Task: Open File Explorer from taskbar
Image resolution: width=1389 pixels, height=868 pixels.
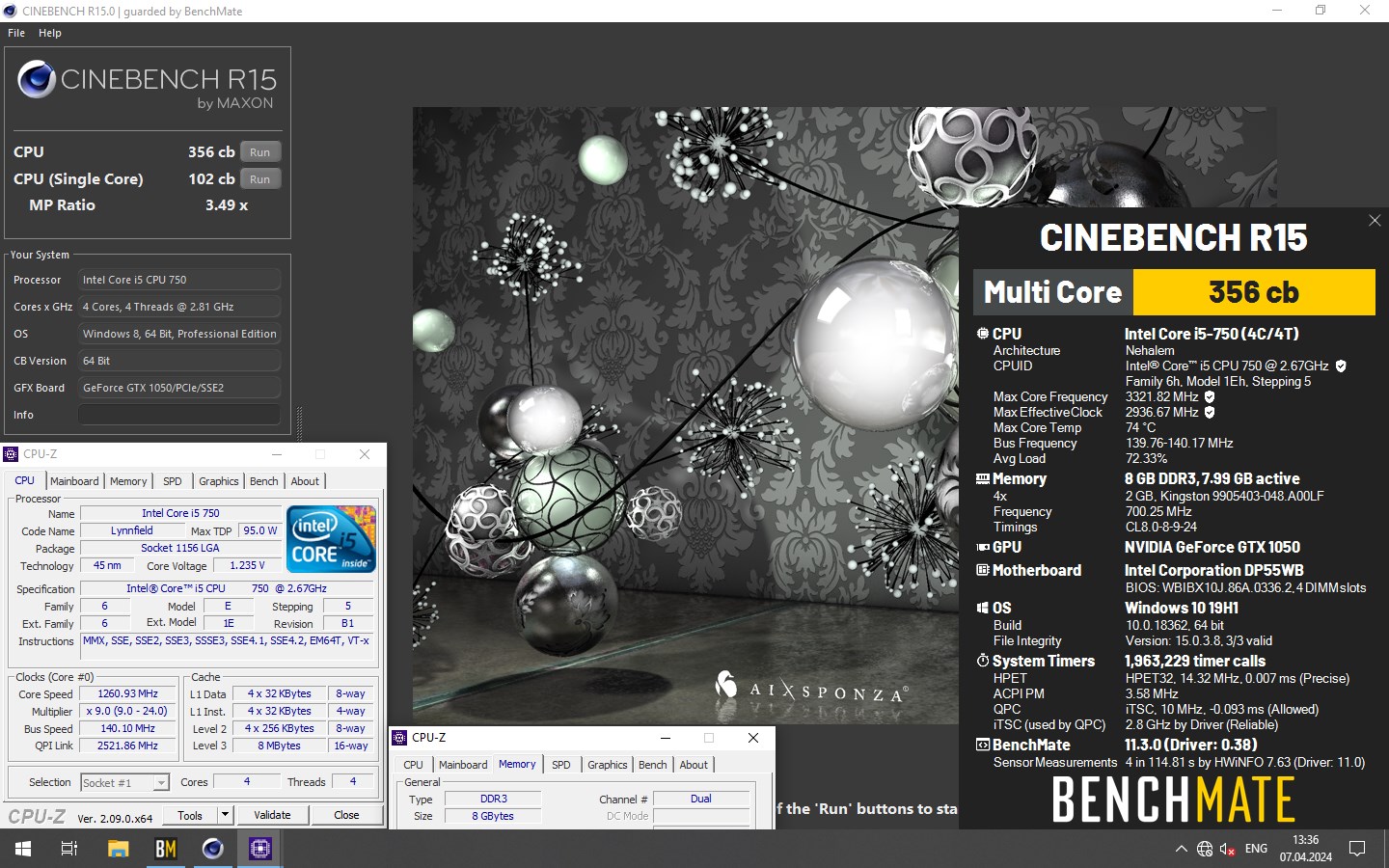Action: point(118,849)
